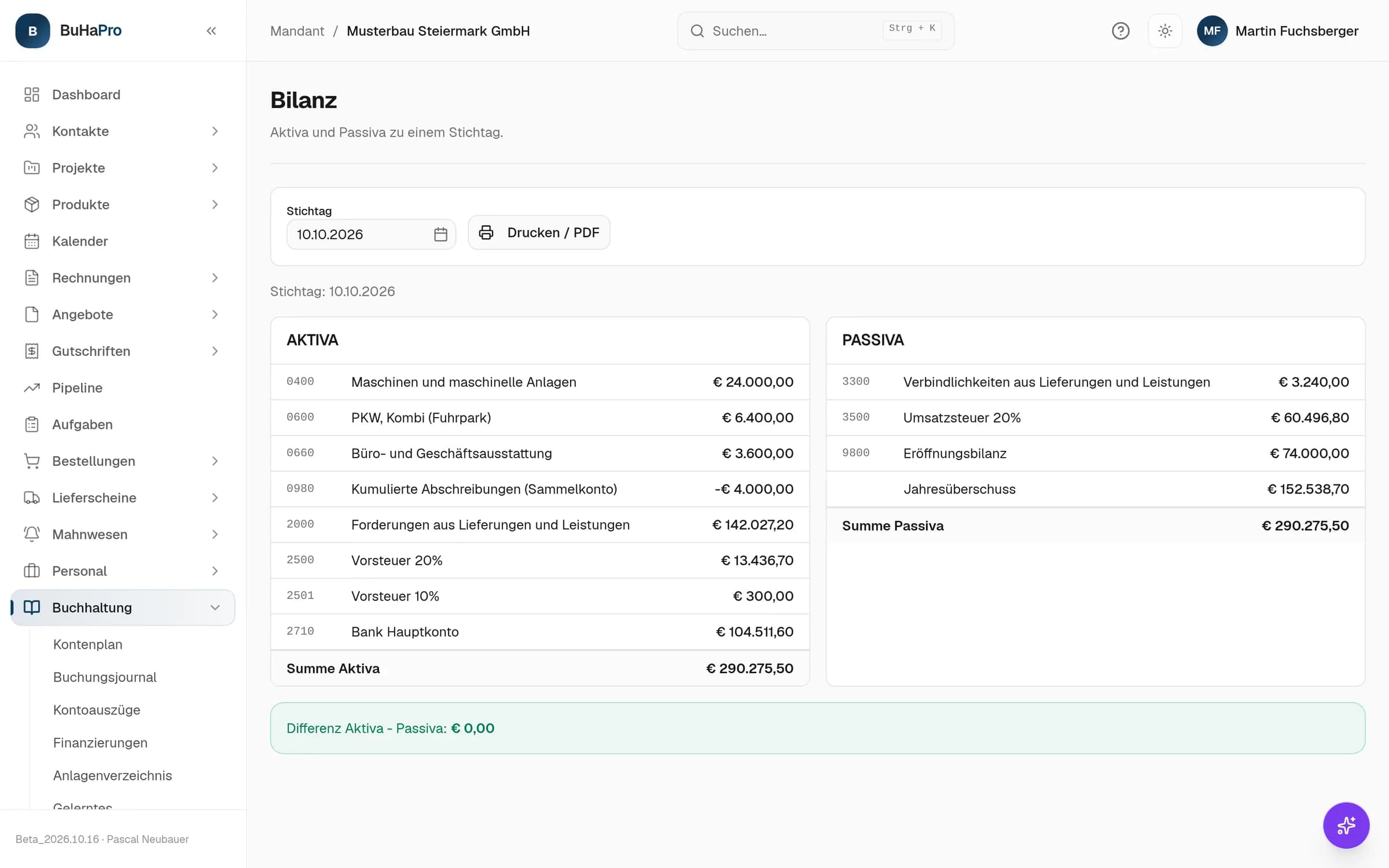Viewport: 1389px width, 868px height.
Task: Collapse the Buchhaltung menu chevron
Action: [215, 608]
